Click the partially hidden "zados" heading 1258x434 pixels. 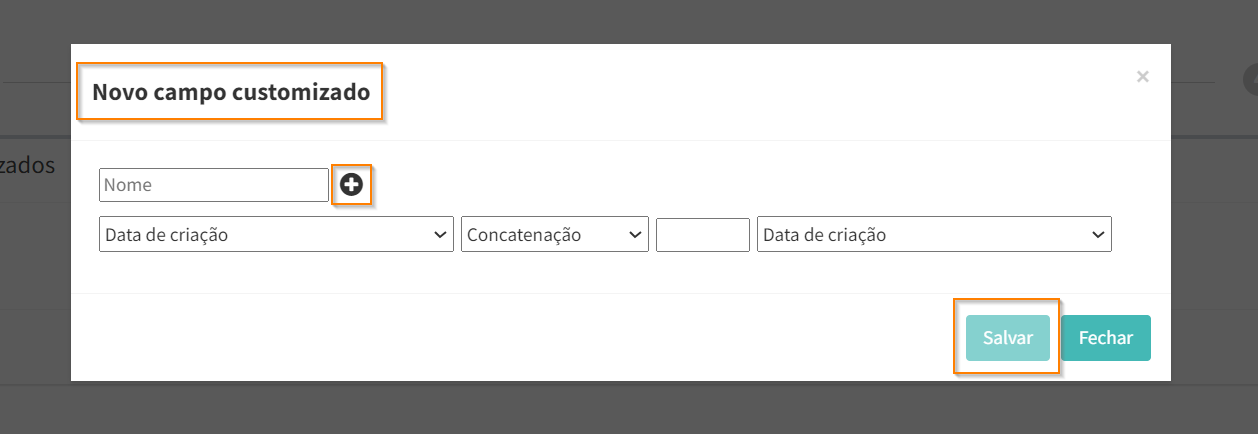[x=28, y=165]
